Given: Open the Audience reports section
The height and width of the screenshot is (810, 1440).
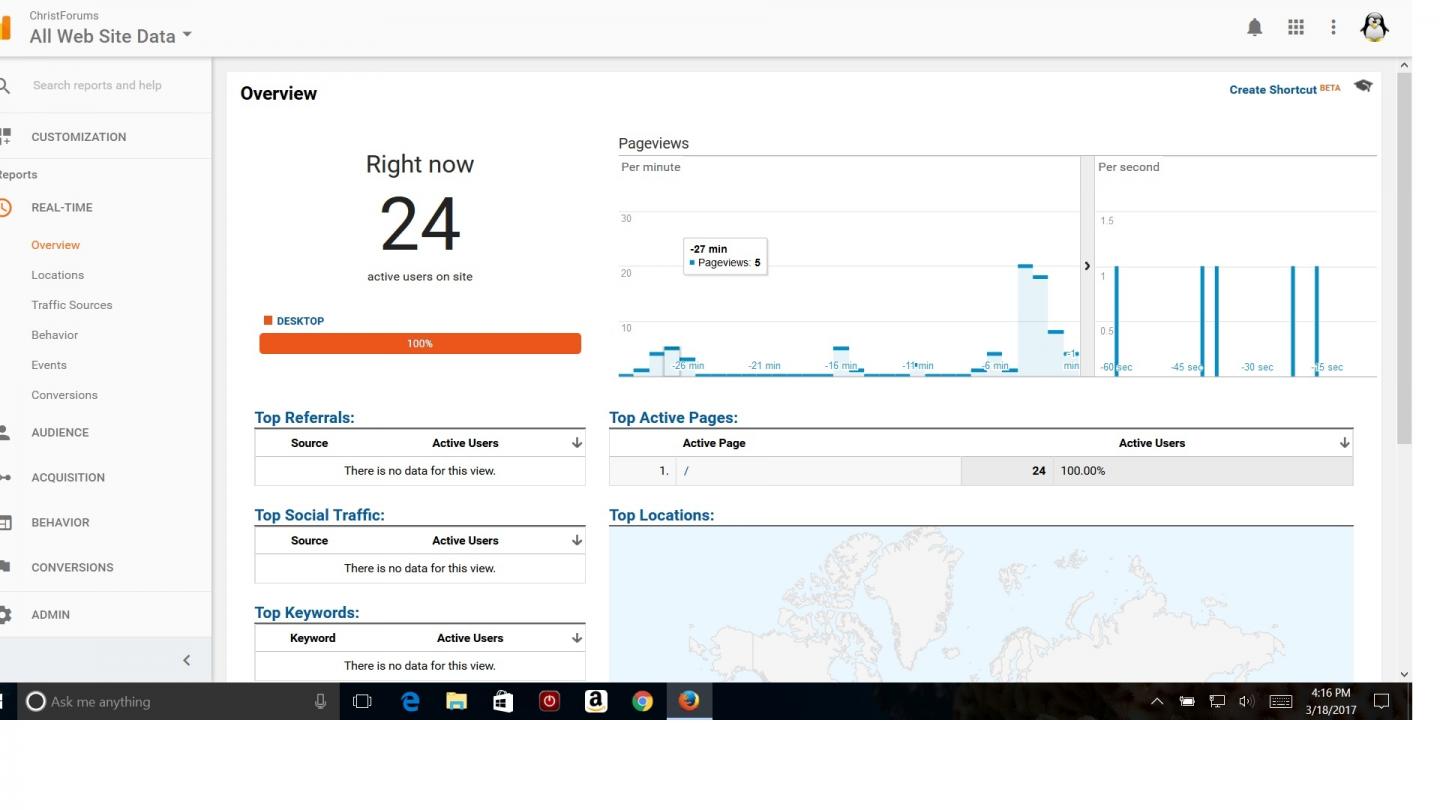Looking at the screenshot, I should click(60, 433).
